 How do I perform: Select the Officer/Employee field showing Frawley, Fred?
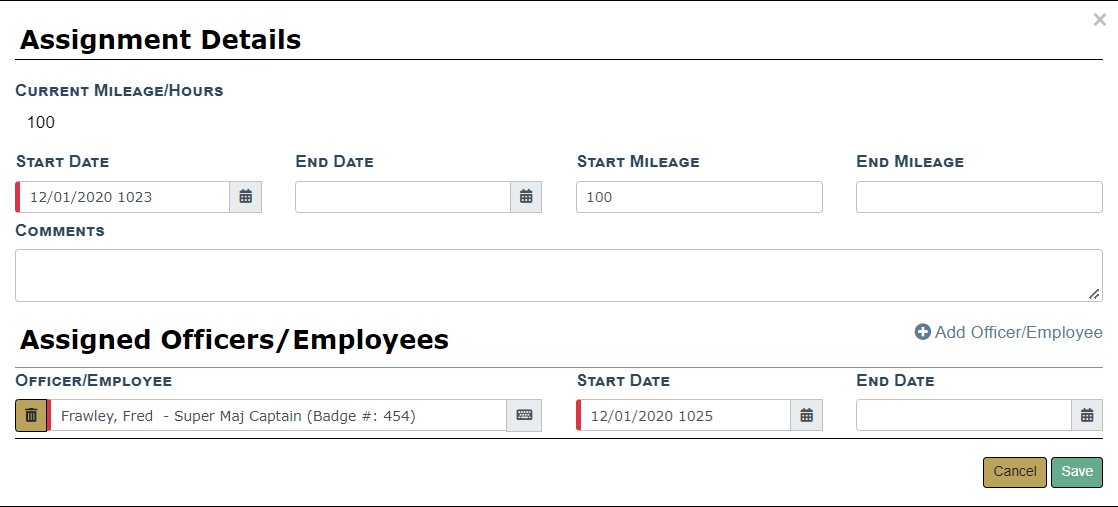pyautogui.click(x=278, y=415)
